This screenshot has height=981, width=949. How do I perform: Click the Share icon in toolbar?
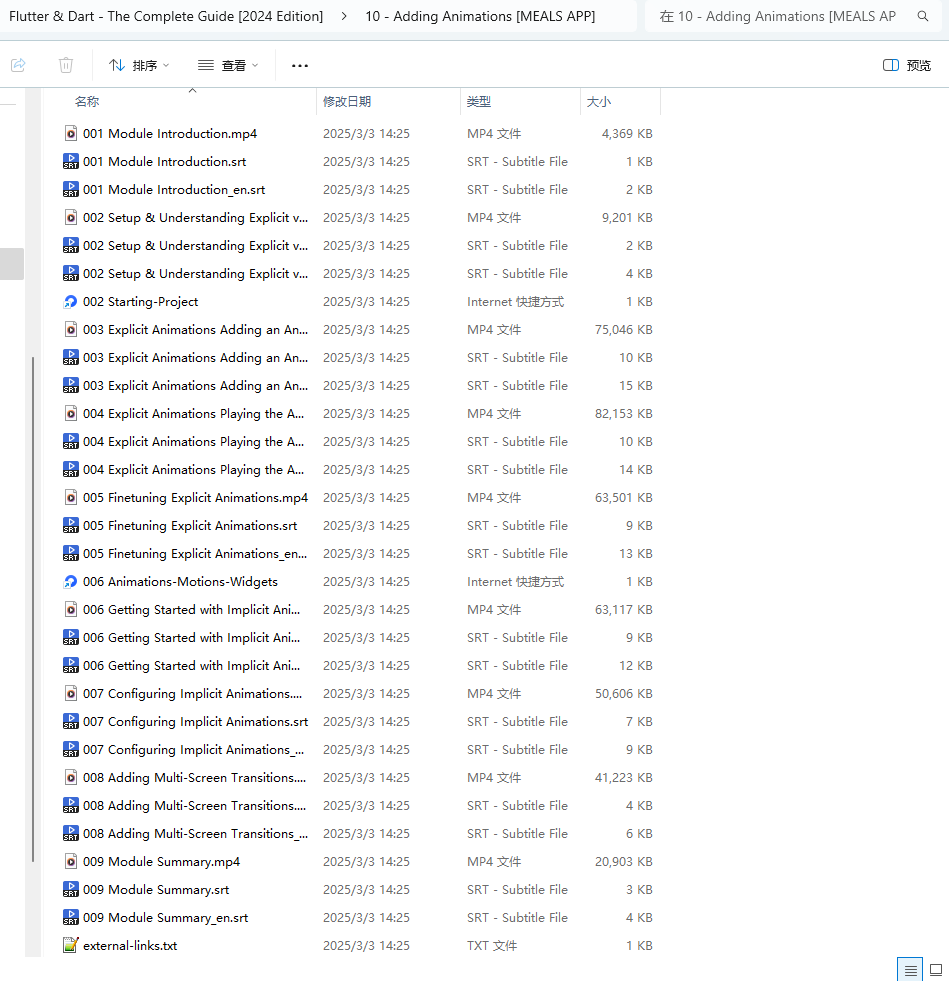click(x=18, y=65)
